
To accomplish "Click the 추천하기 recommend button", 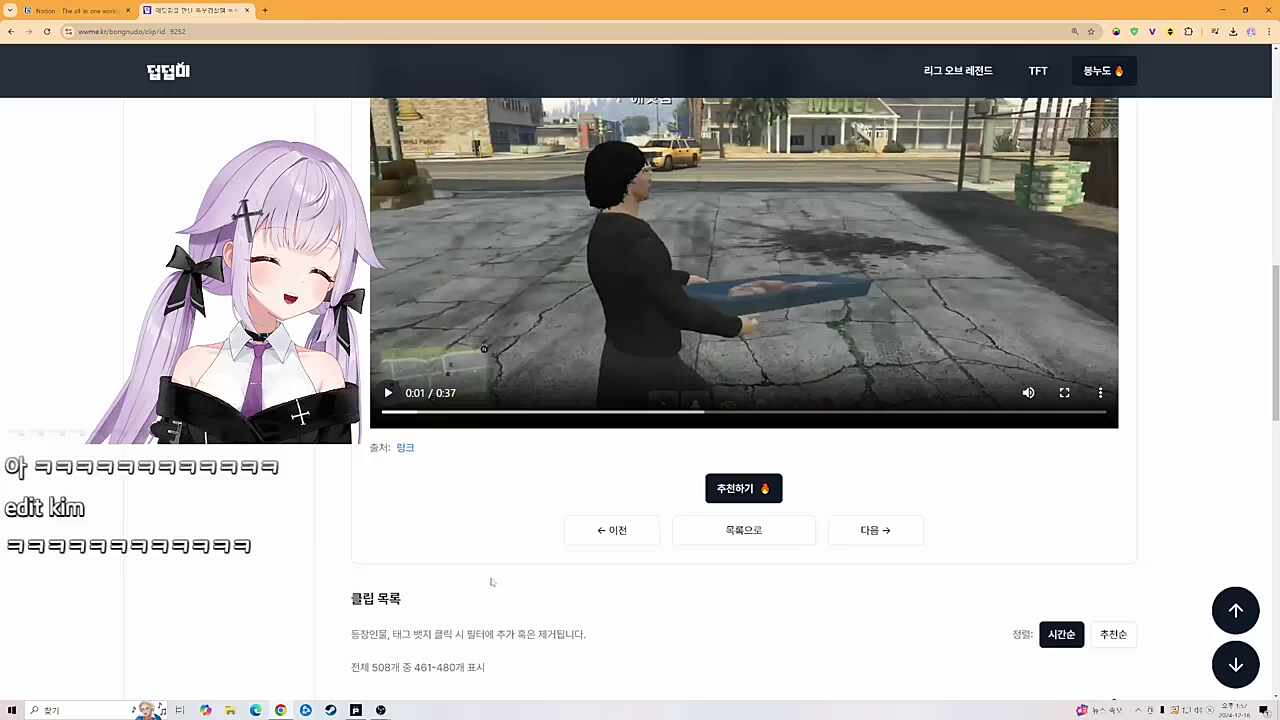I will pyautogui.click(x=744, y=489).
